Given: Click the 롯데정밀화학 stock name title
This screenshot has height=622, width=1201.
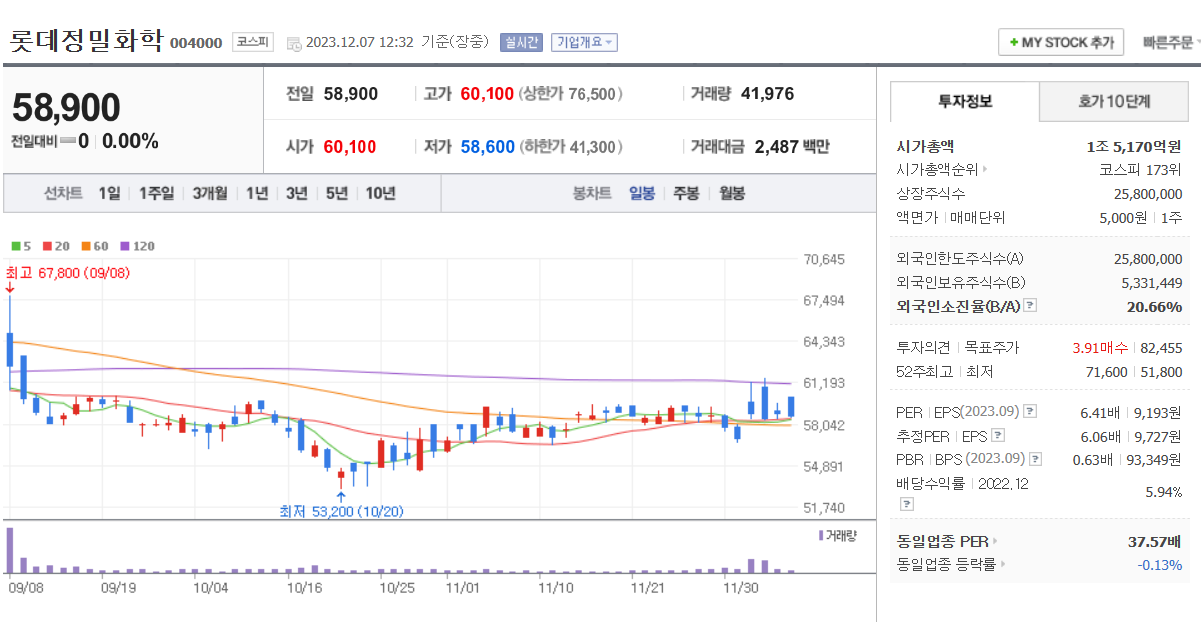Looking at the screenshot, I should (x=87, y=41).
